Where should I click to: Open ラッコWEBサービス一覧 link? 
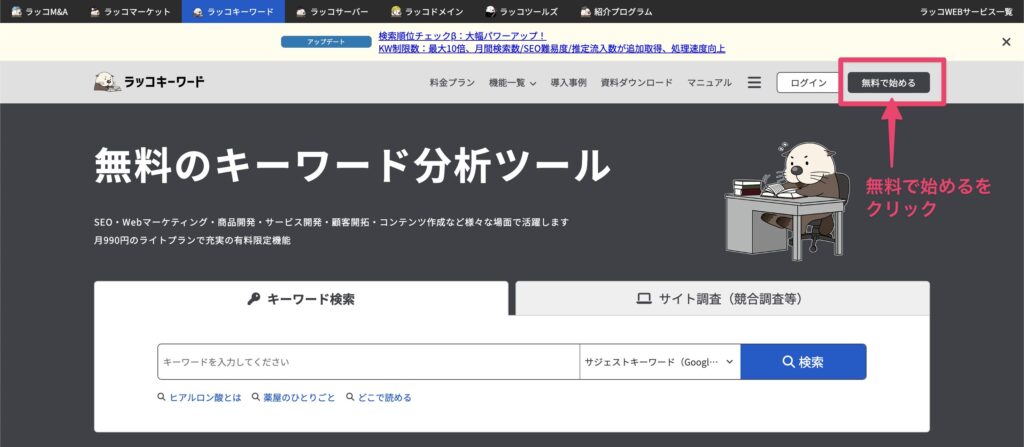point(967,11)
